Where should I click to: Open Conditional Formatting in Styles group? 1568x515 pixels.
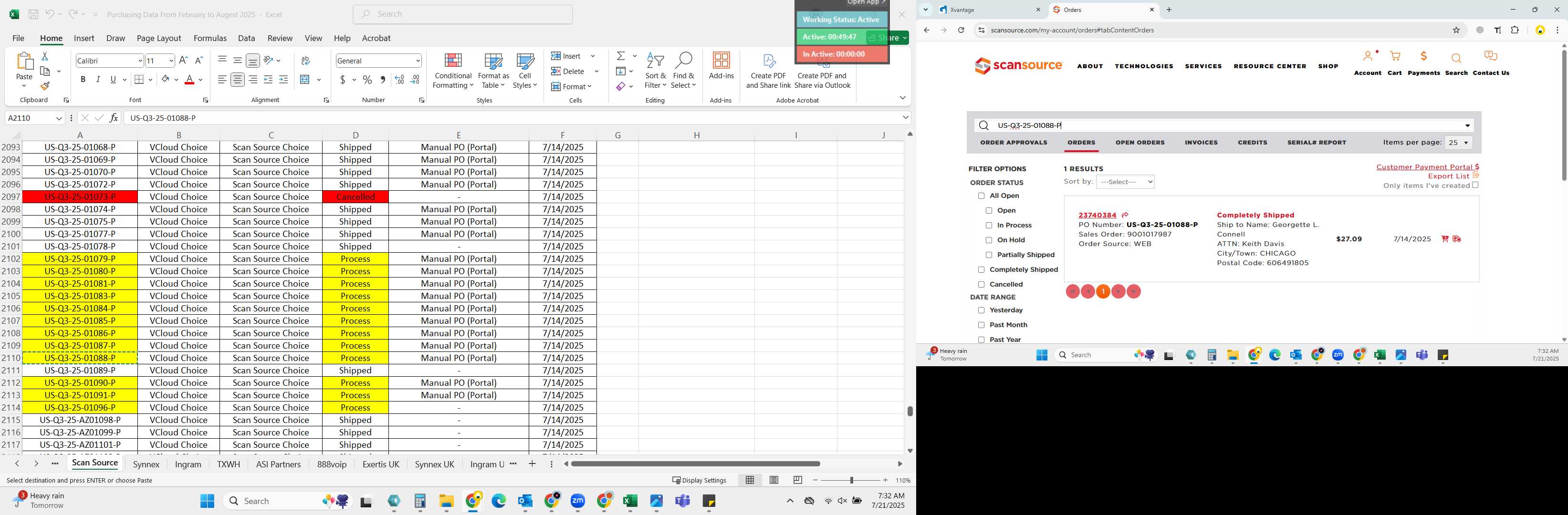click(452, 71)
